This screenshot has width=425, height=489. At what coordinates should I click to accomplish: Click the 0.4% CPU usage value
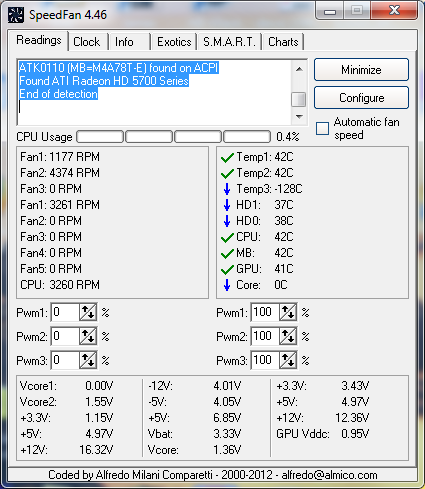(288, 137)
